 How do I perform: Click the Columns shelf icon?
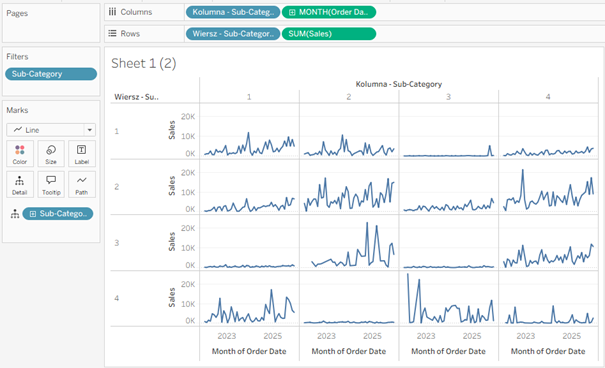[x=112, y=12]
